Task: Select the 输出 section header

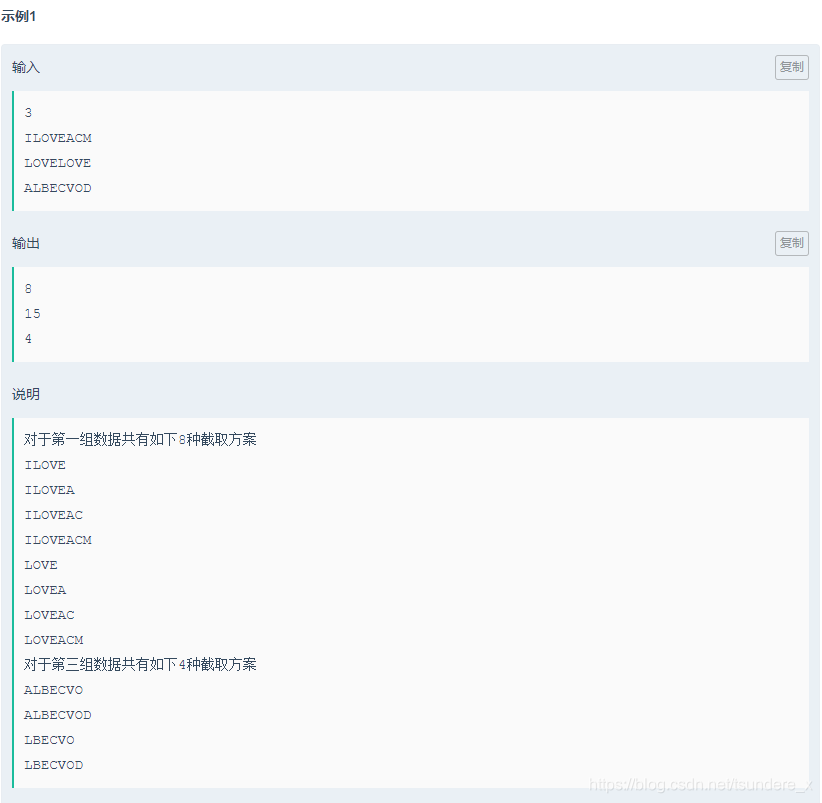Action: tap(25, 243)
